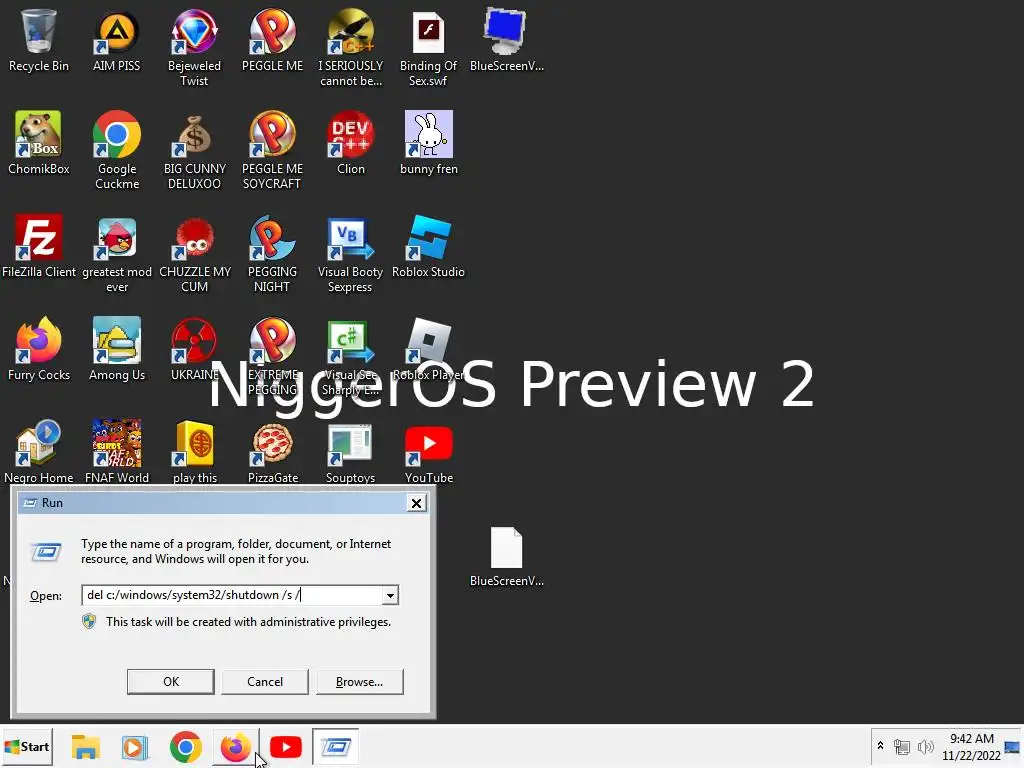Viewport: 1024px width, 768px height.
Task: Select the ChomikBox shortcut icon
Action: pos(39,143)
